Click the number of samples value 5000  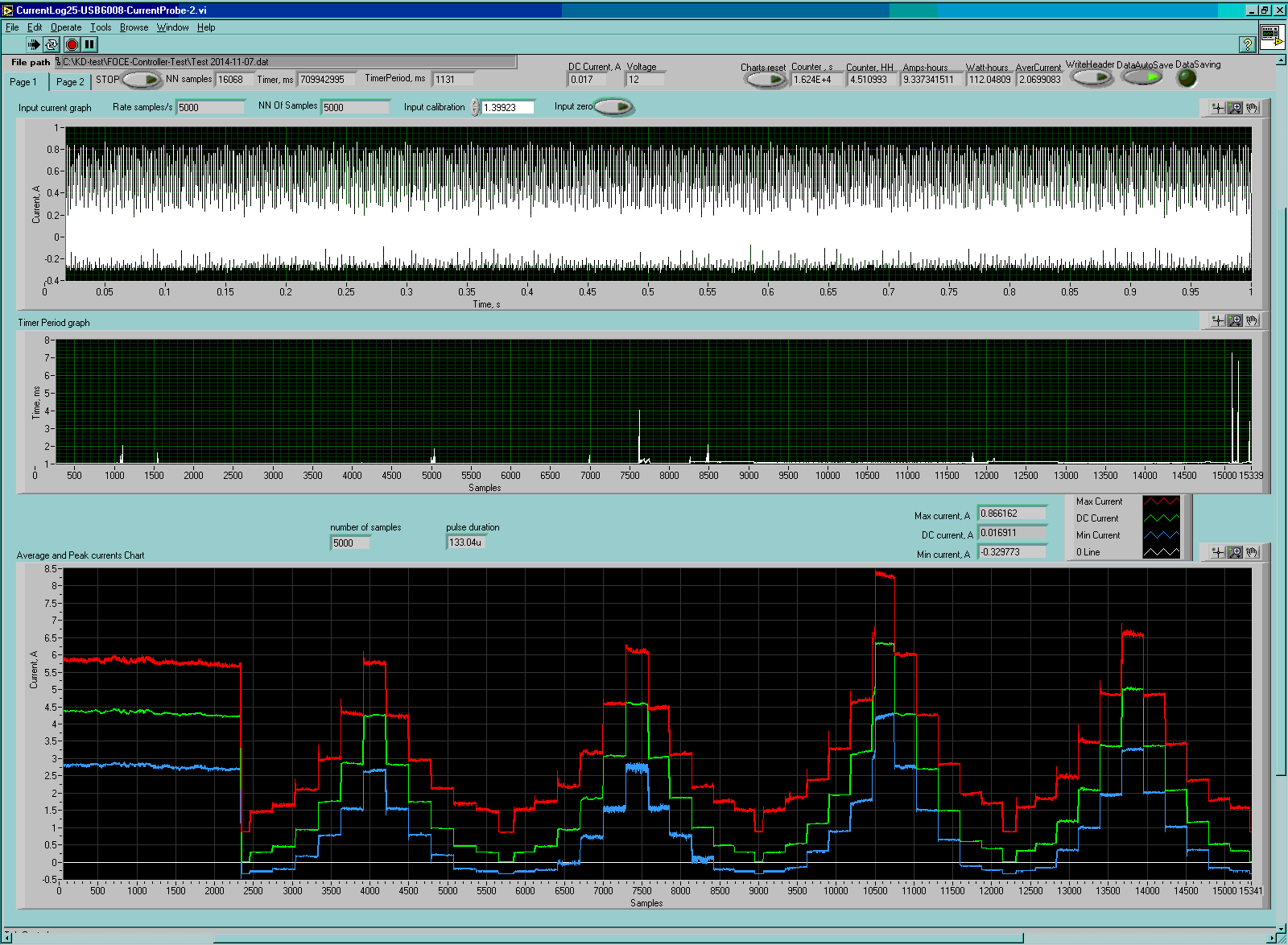point(350,543)
